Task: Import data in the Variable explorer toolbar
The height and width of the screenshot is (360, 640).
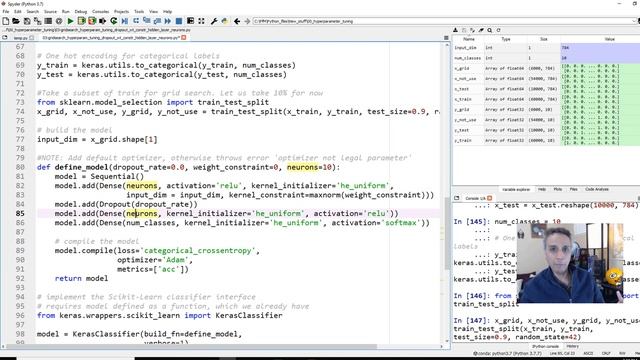Action: 455,30
